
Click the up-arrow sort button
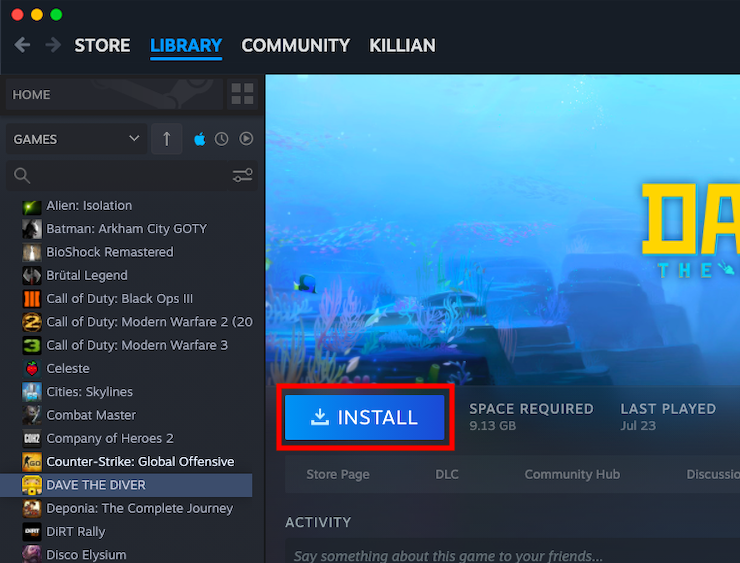pyautogui.click(x=167, y=139)
